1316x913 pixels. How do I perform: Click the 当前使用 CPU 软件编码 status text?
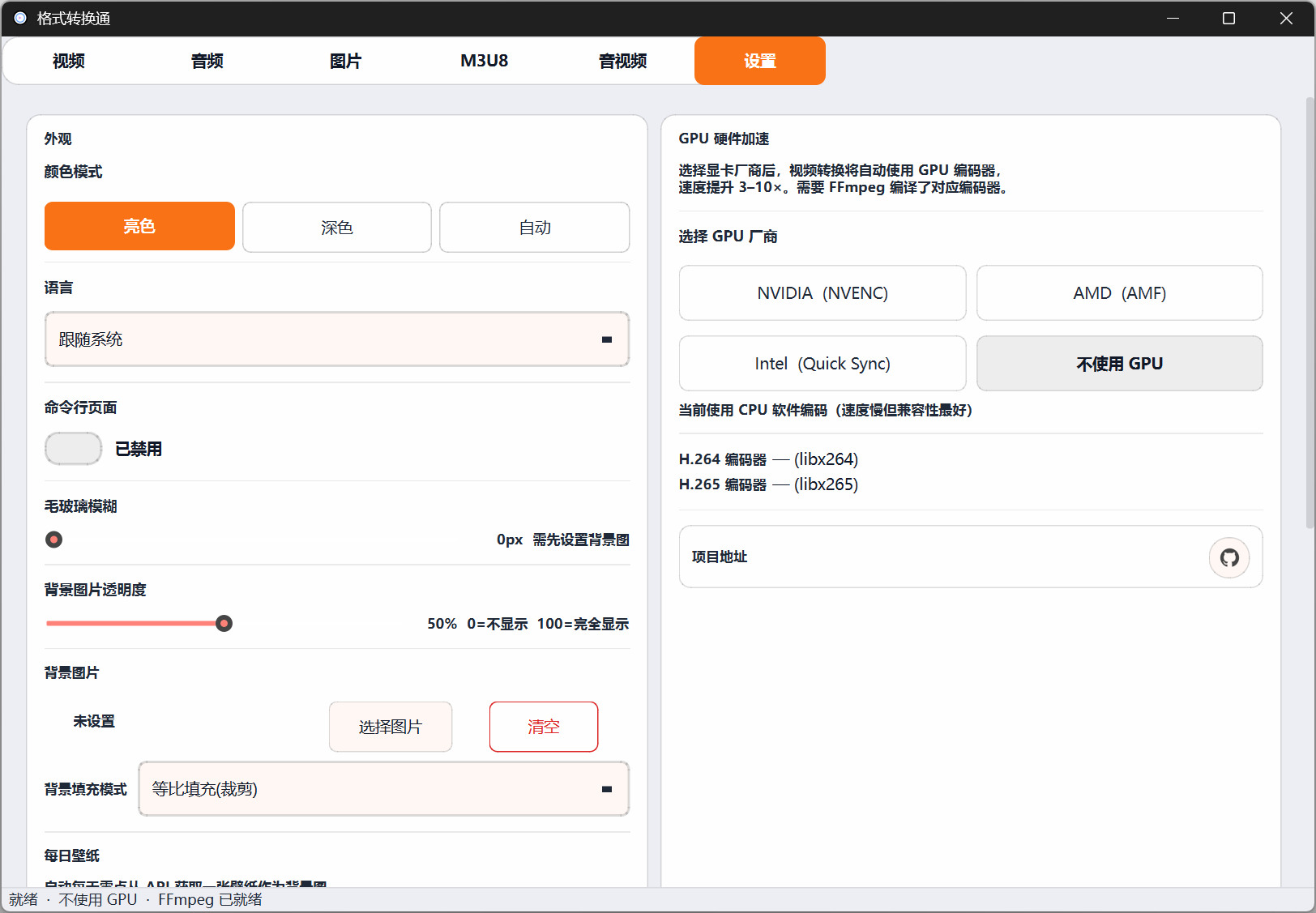click(x=825, y=411)
